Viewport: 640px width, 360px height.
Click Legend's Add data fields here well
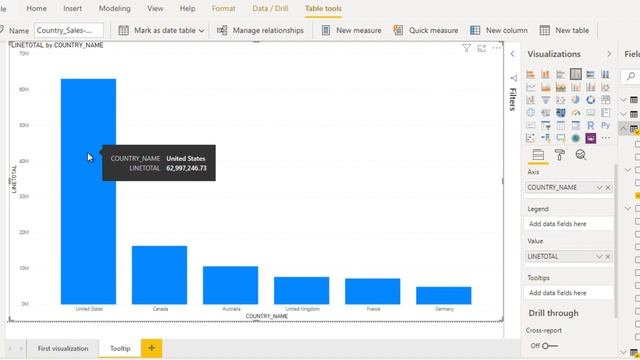coord(569,224)
